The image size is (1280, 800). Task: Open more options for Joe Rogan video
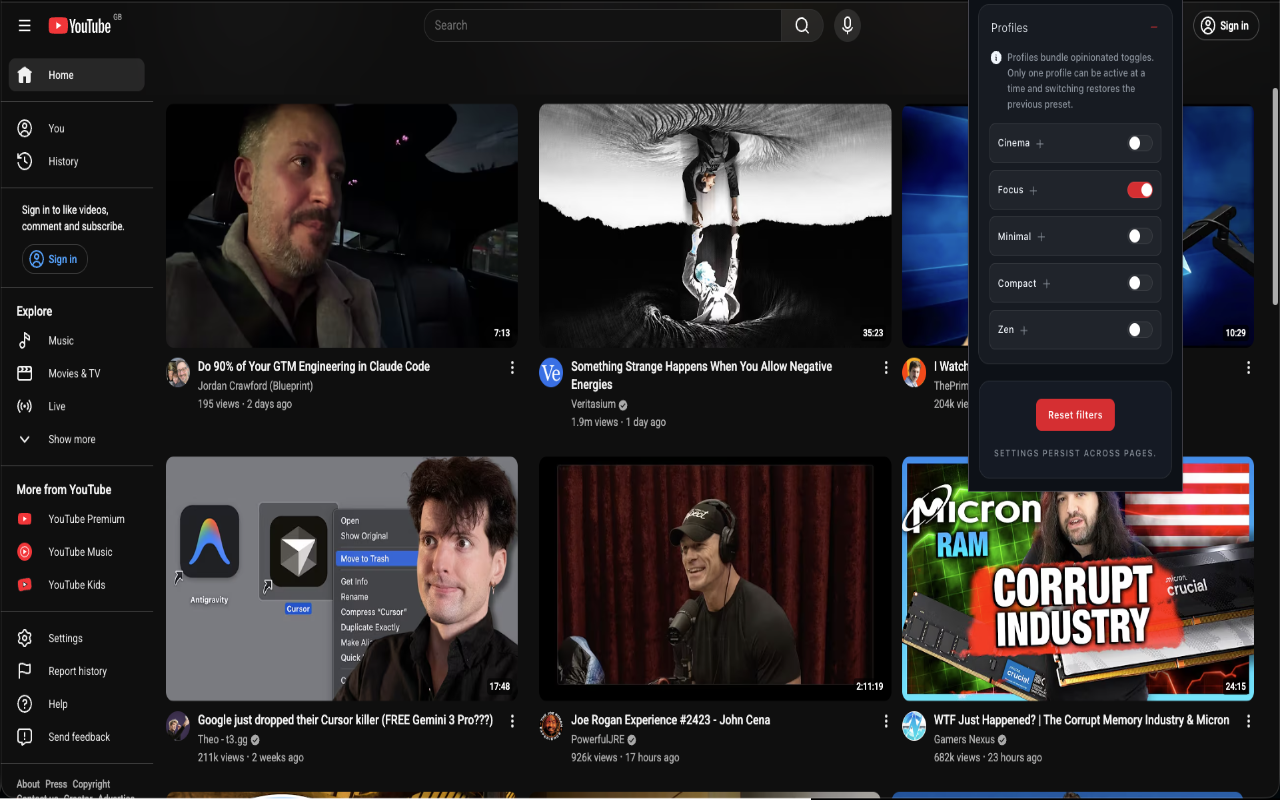click(886, 721)
